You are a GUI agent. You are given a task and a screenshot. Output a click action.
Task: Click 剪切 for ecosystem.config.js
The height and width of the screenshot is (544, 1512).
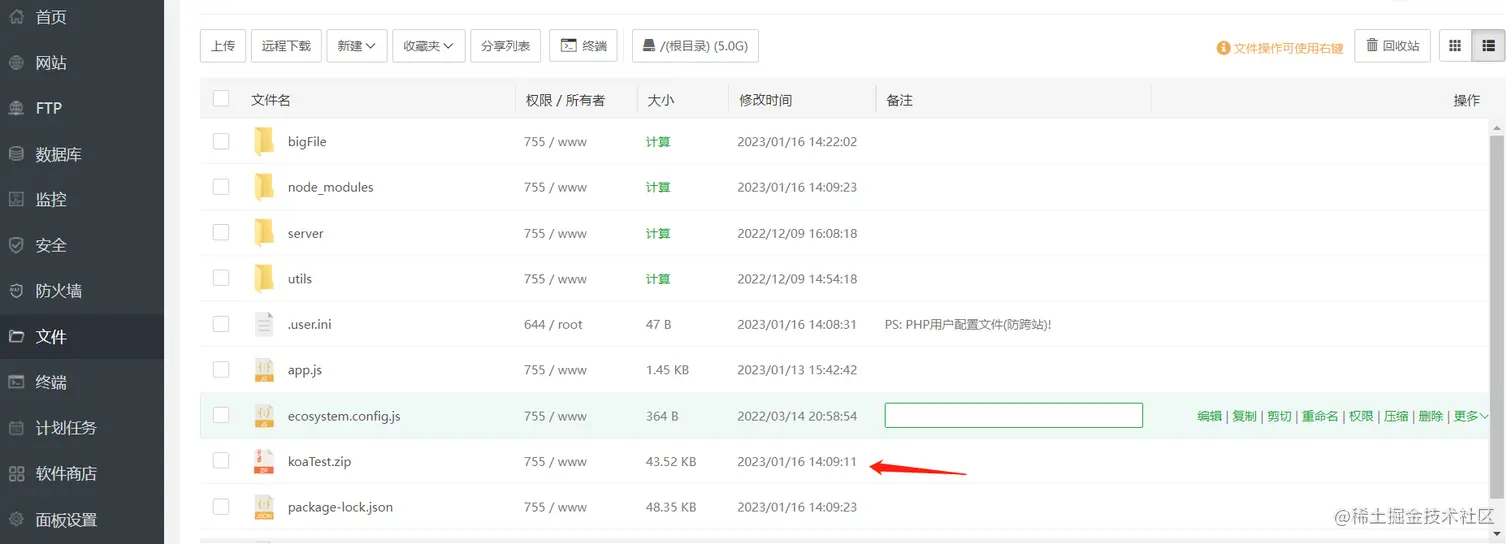[1279, 416]
